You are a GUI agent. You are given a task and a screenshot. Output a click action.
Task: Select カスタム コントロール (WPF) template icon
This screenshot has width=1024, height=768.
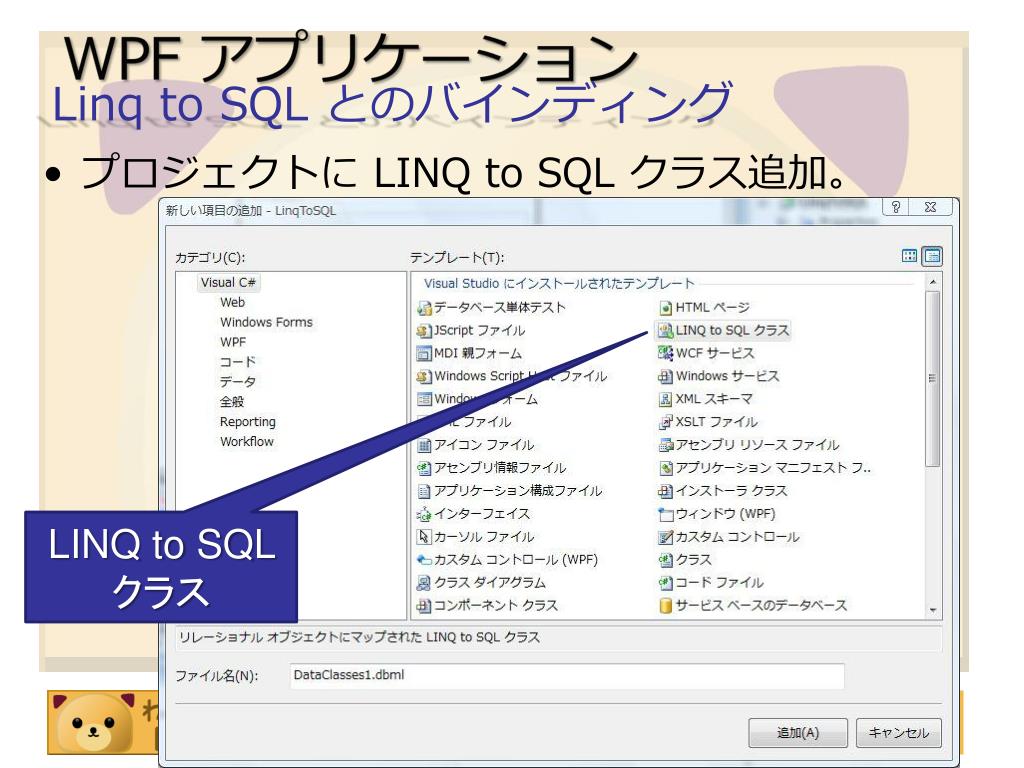424,560
